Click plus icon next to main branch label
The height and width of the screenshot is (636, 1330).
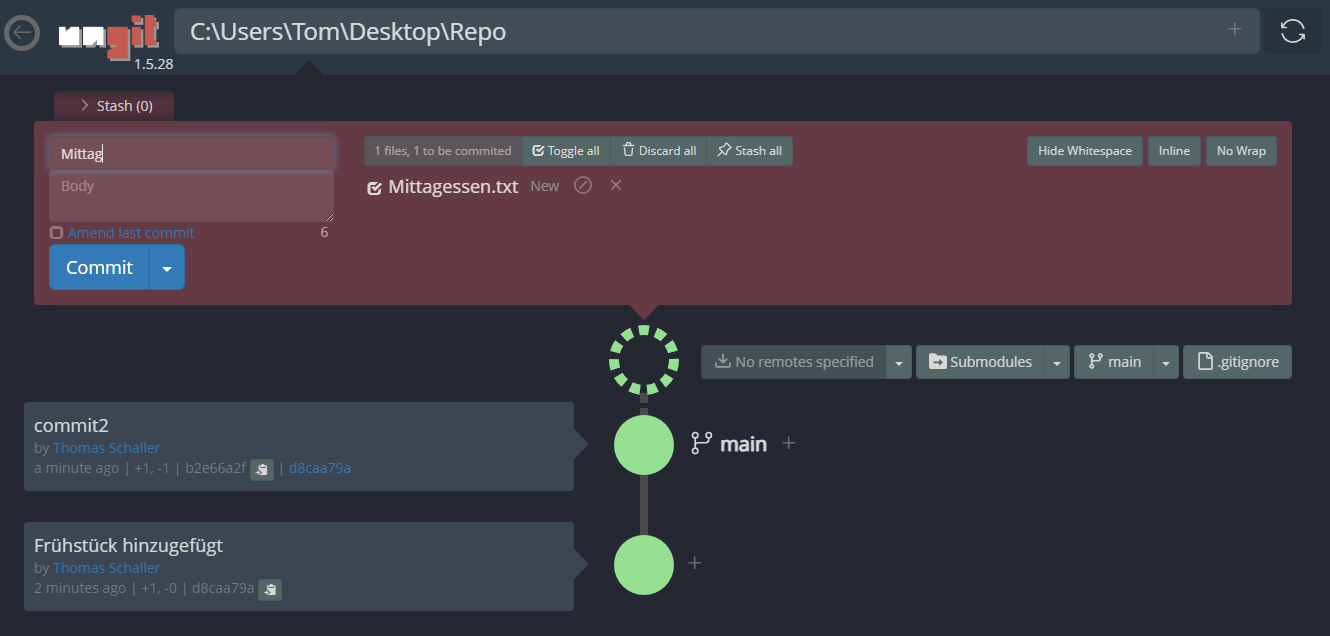(789, 443)
